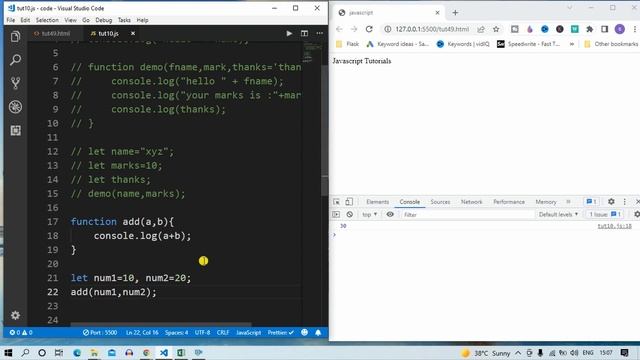640x360 pixels.
Task: Select the tut10.js editor tab
Action: click(x=108, y=33)
